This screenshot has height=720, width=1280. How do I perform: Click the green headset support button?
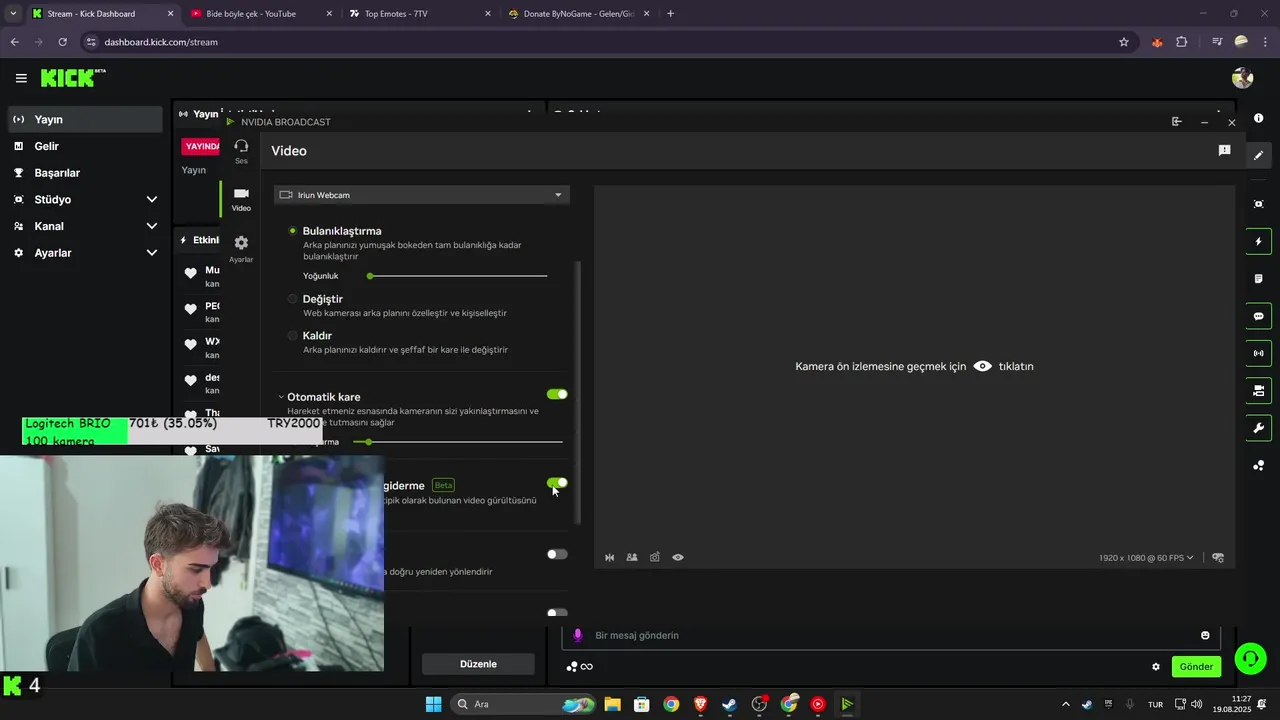click(x=1250, y=658)
